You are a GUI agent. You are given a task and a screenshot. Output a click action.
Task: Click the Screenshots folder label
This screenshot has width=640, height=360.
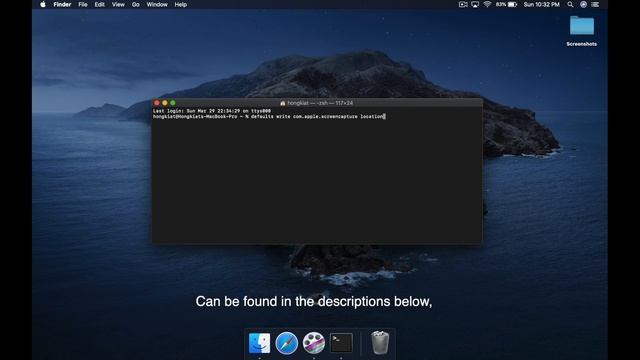[x=582, y=44]
